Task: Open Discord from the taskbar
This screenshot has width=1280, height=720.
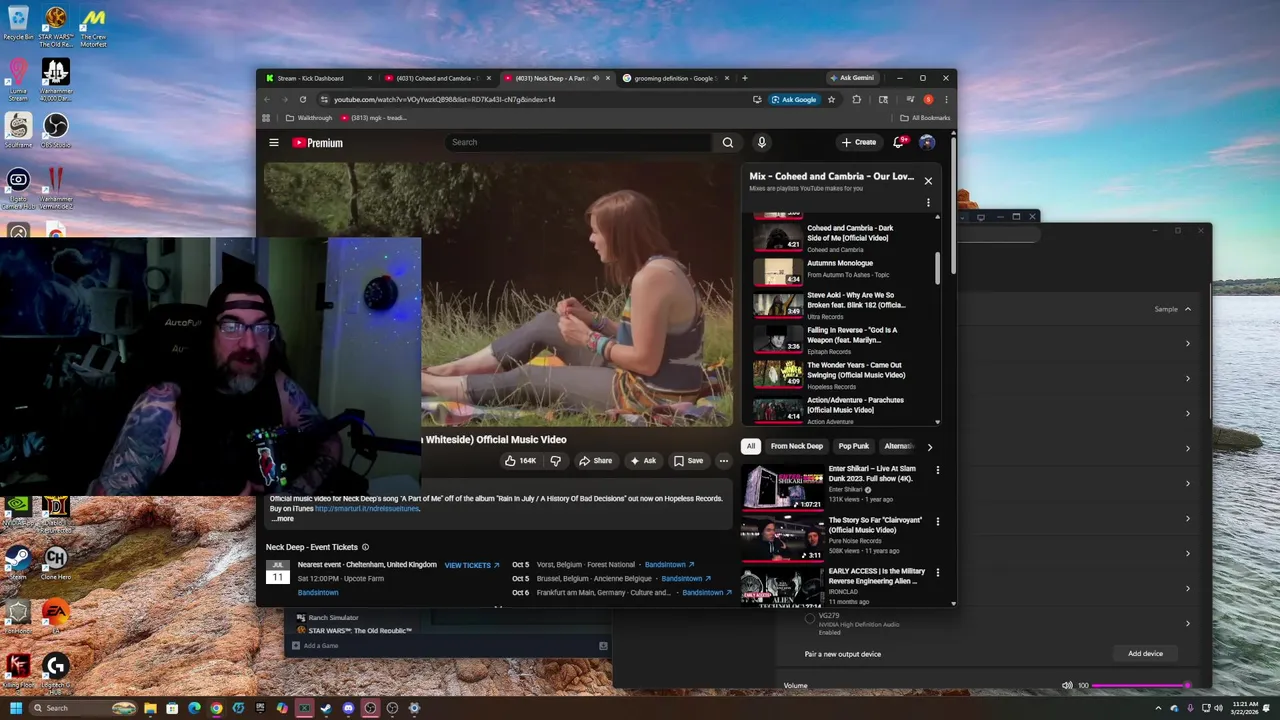Action: (348, 708)
